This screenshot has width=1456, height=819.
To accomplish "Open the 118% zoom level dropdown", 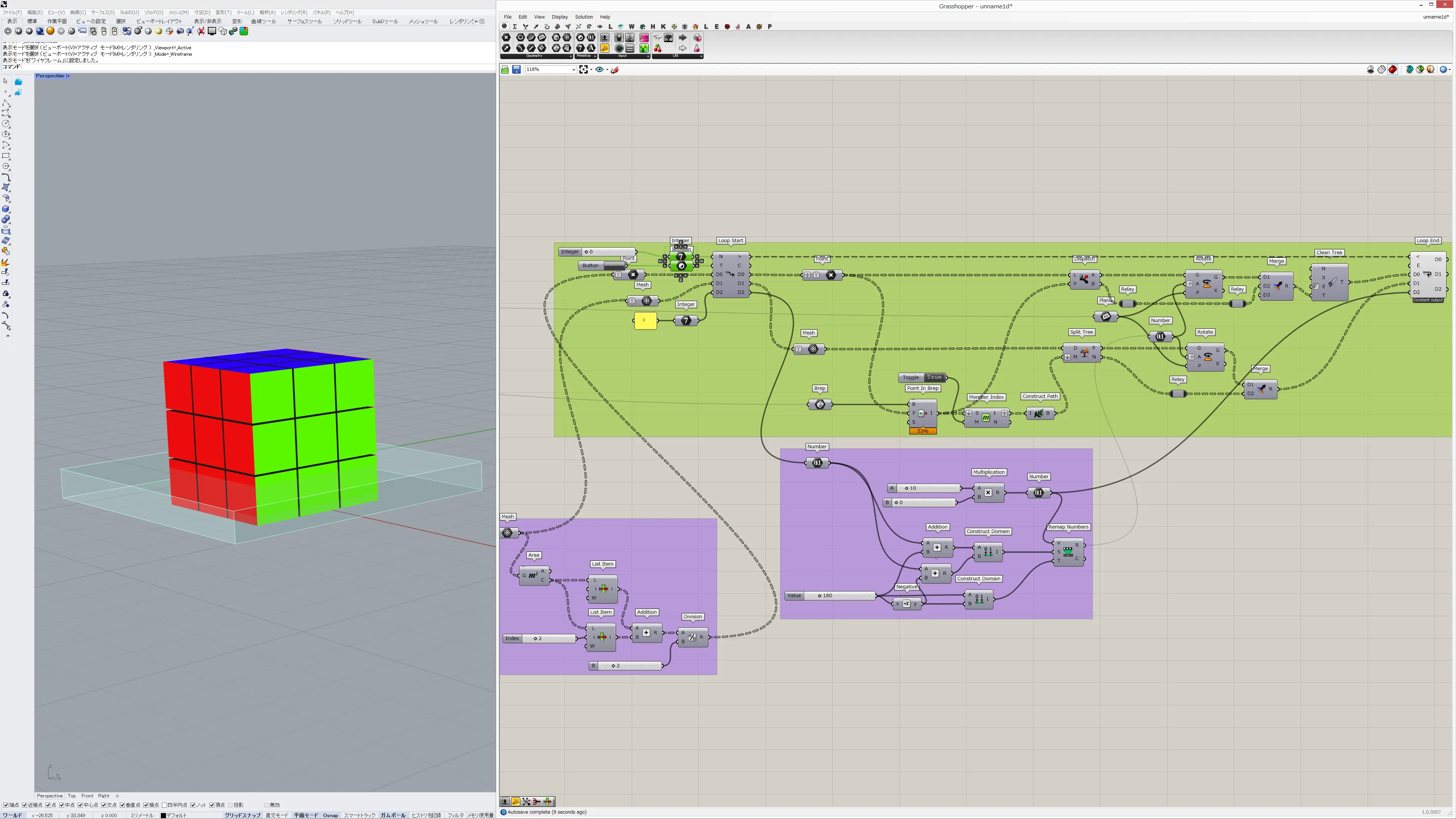I will [x=573, y=69].
